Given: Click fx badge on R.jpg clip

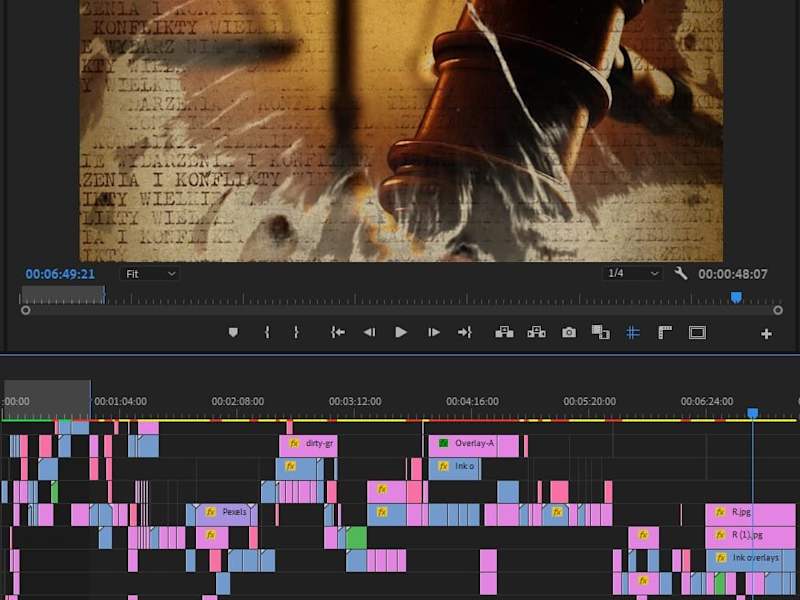Looking at the screenshot, I should (720, 512).
